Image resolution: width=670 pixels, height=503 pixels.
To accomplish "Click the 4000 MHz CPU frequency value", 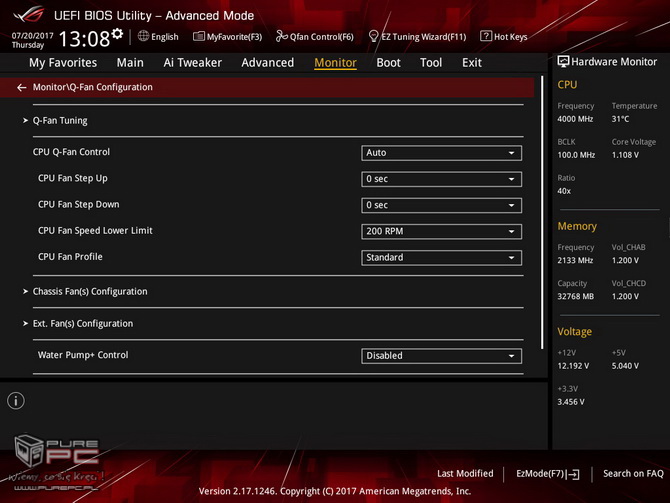I will (575, 119).
